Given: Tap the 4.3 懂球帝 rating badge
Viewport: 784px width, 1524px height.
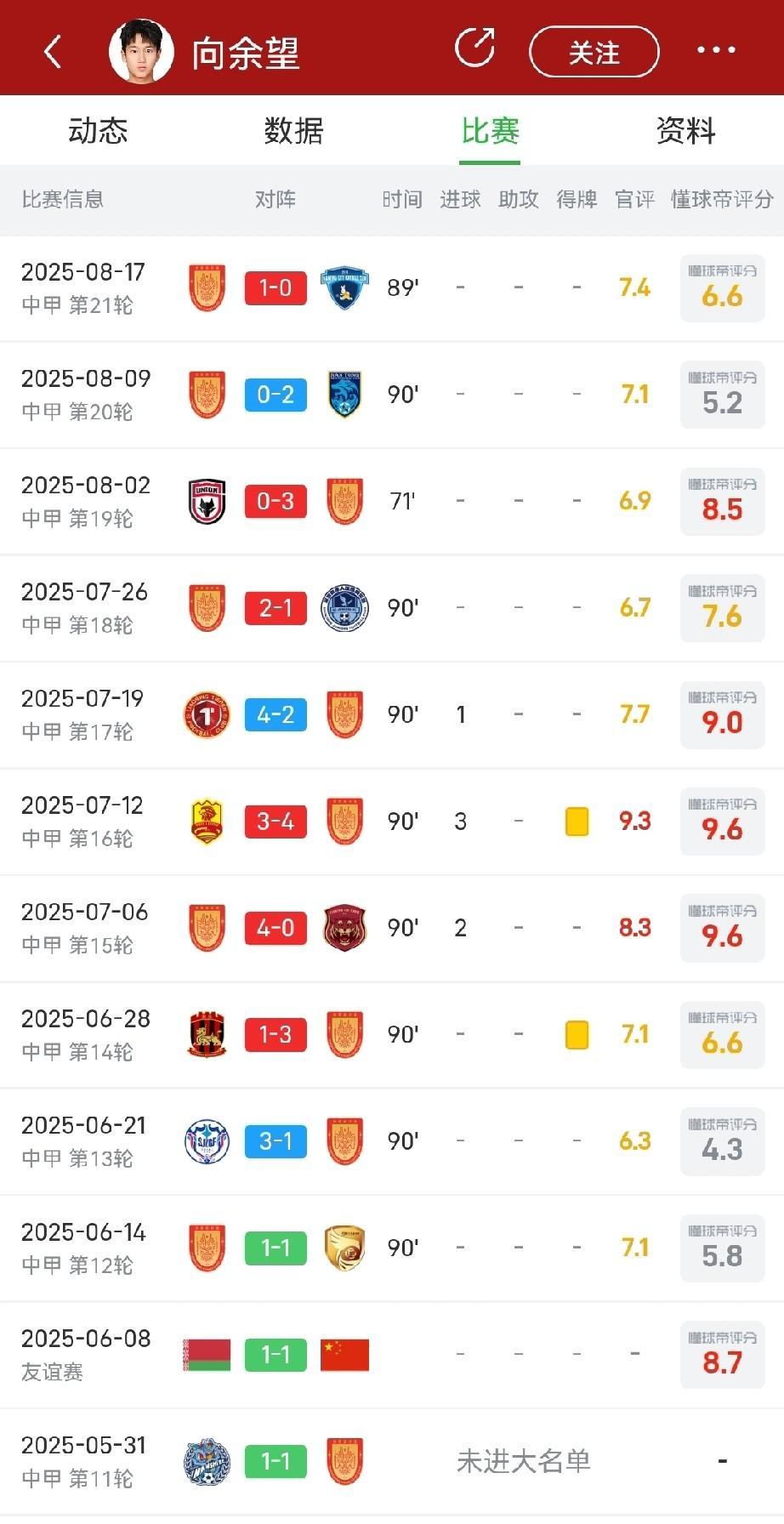Looking at the screenshot, I should tap(722, 1141).
